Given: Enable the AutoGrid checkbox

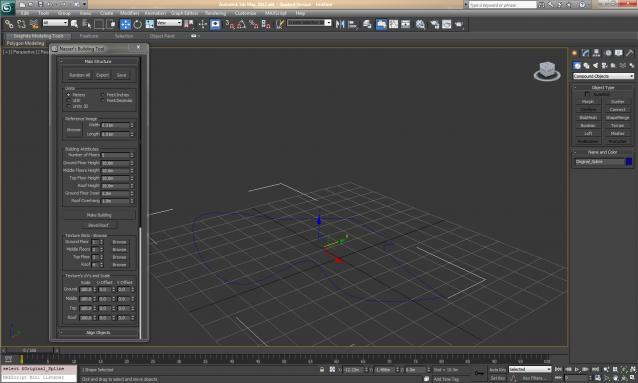Looking at the screenshot, I should 587,94.
